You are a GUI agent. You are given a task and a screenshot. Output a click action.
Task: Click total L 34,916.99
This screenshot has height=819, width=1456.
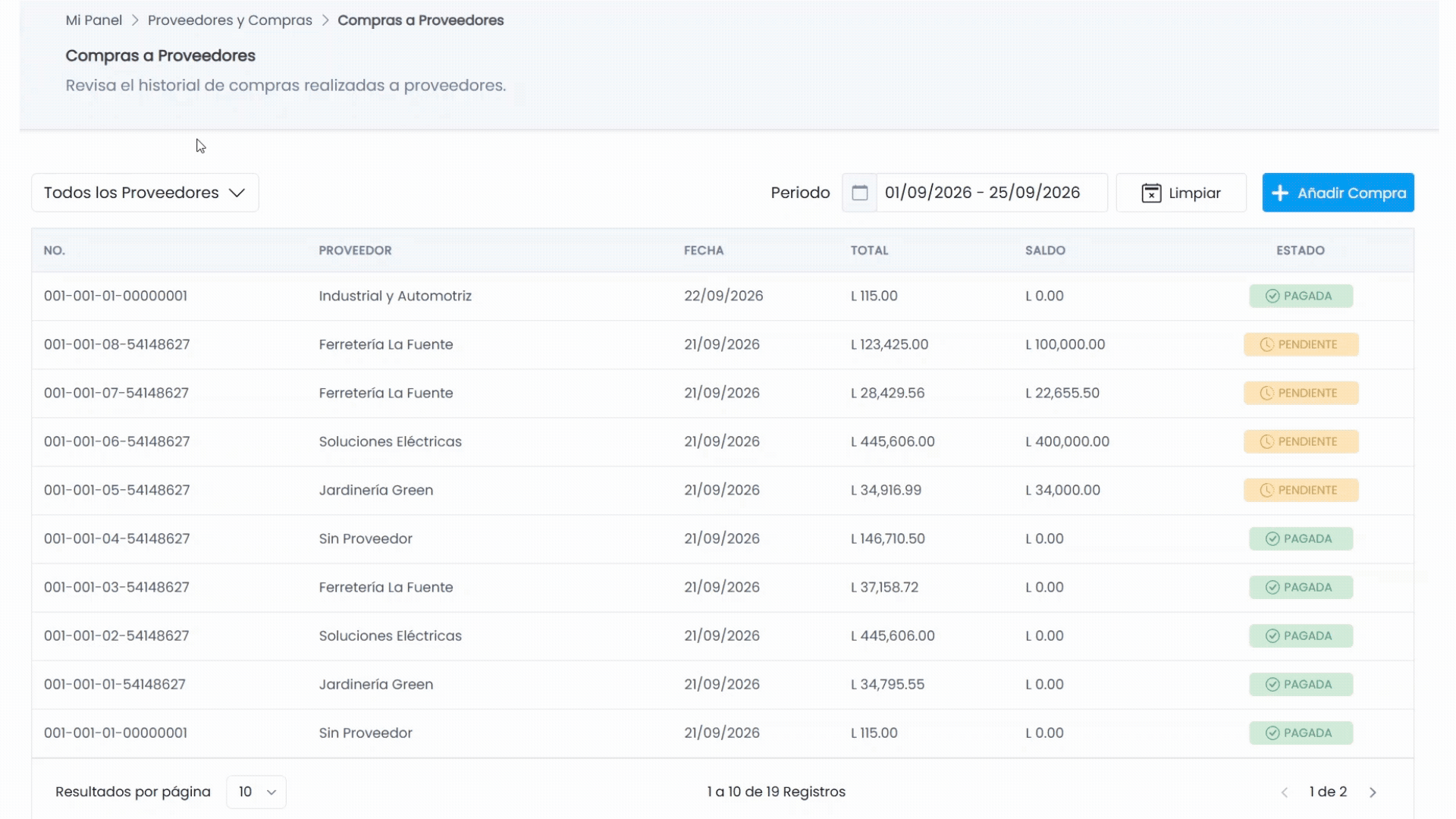[x=886, y=490]
